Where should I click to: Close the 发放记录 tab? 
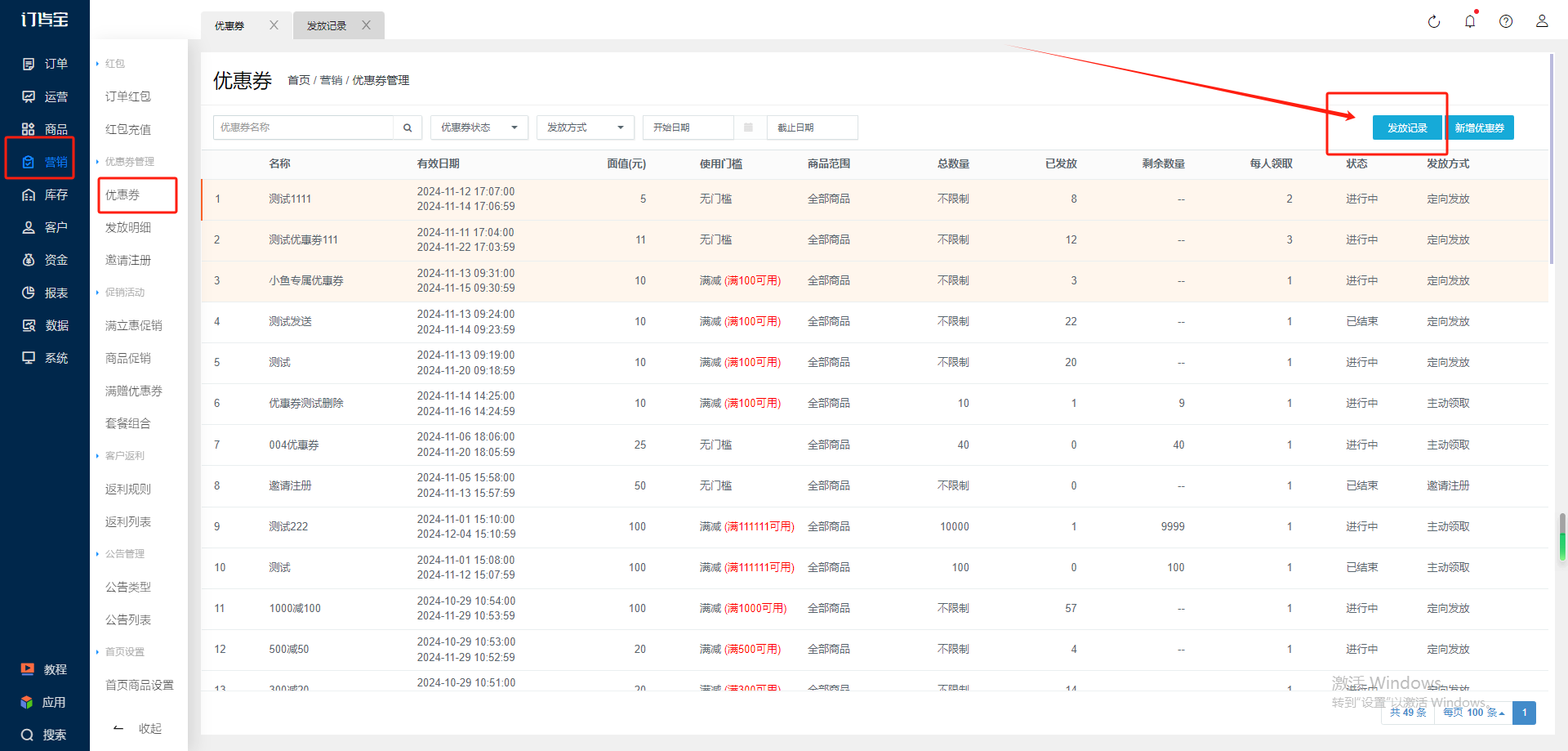tap(367, 25)
